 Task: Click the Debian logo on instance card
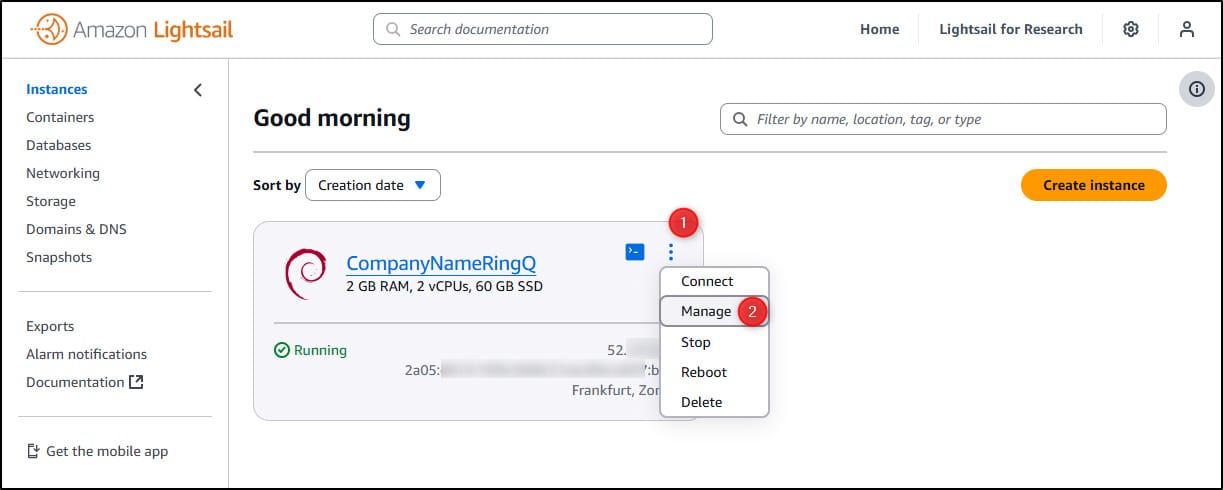click(305, 271)
